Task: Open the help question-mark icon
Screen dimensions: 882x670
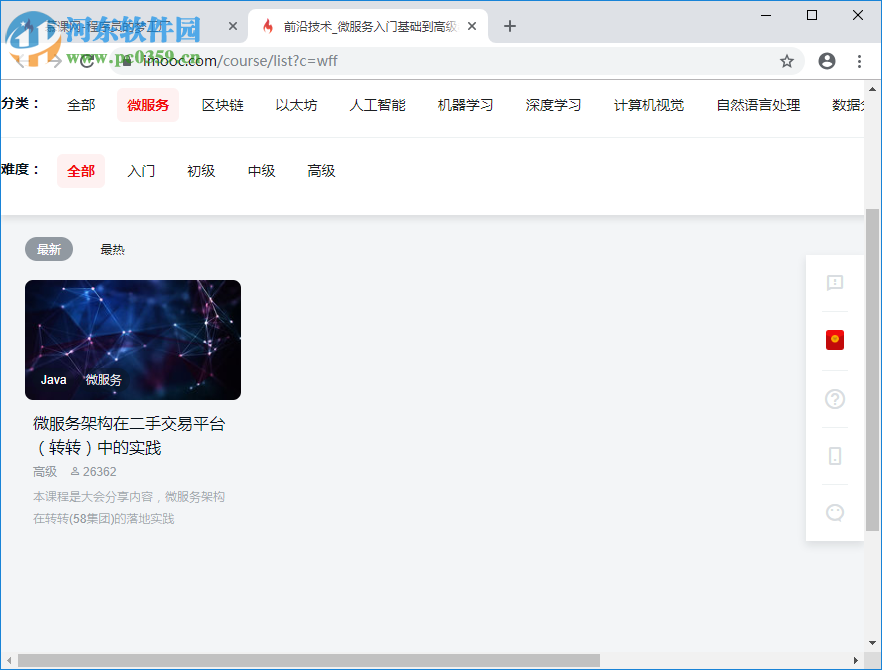Action: [834, 399]
